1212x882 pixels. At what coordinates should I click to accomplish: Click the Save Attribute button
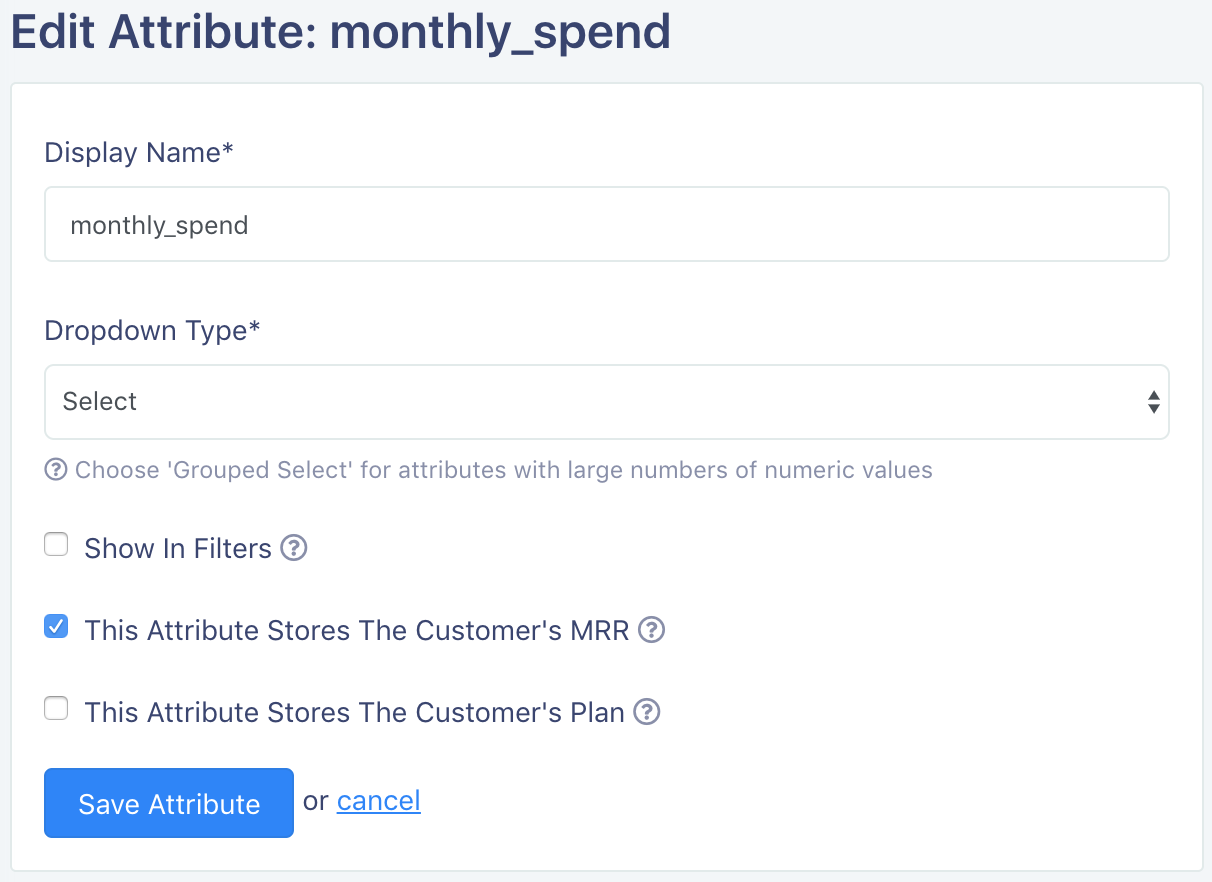(169, 803)
